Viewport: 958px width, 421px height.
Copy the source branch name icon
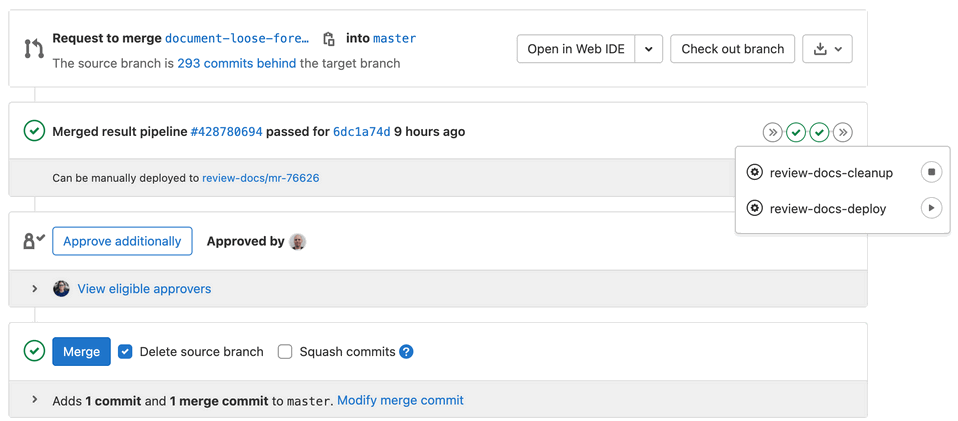(329, 39)
